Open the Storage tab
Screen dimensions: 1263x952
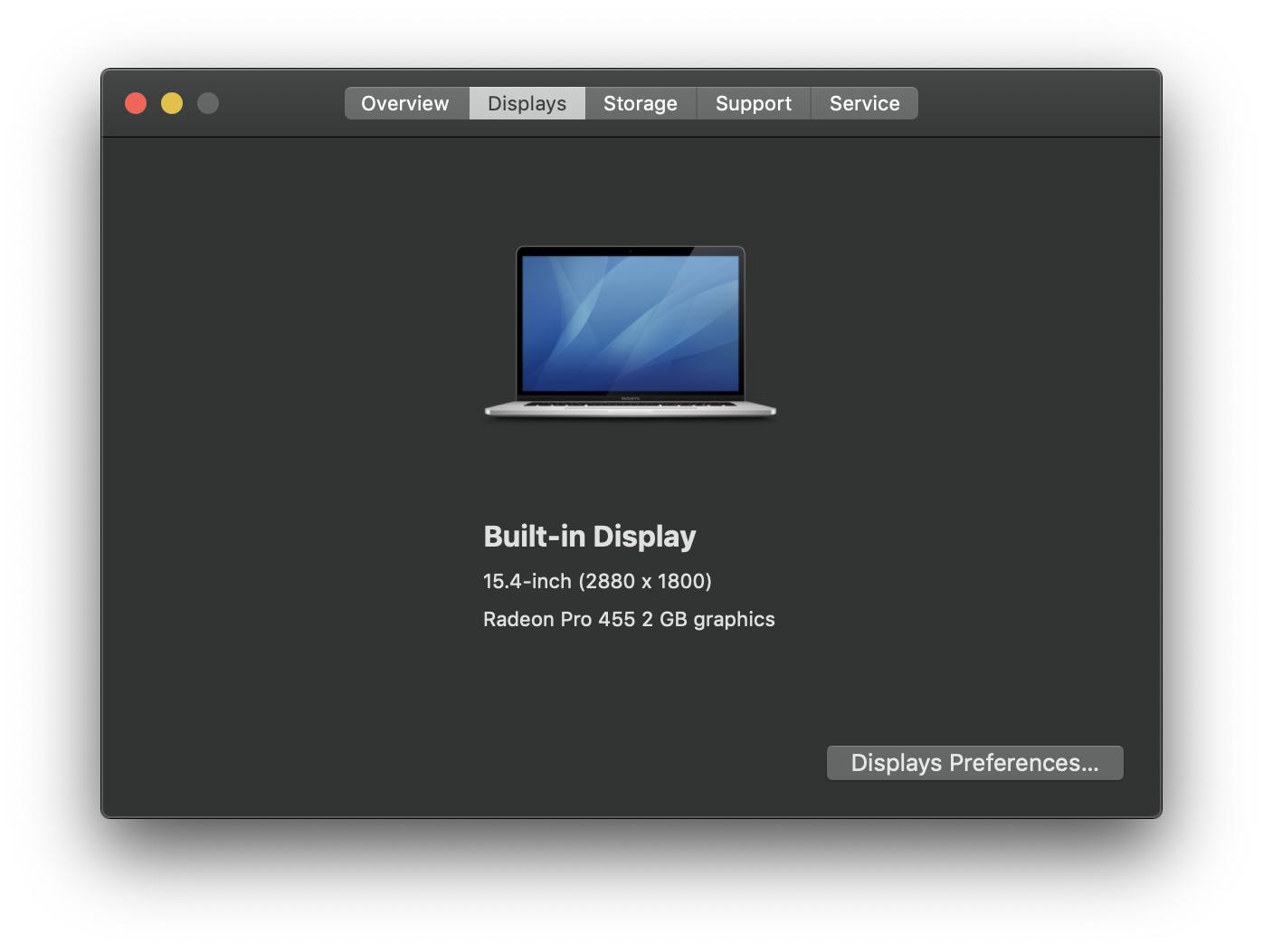coord(641,103)
